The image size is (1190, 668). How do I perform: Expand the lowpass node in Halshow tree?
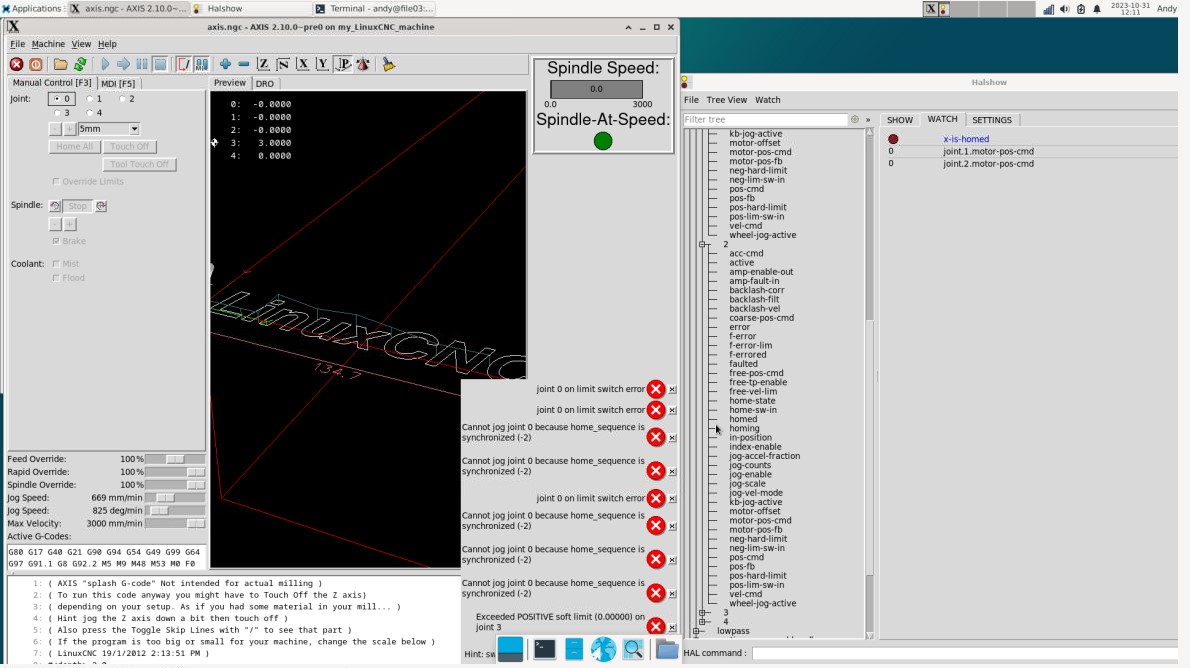pos(697,631)
